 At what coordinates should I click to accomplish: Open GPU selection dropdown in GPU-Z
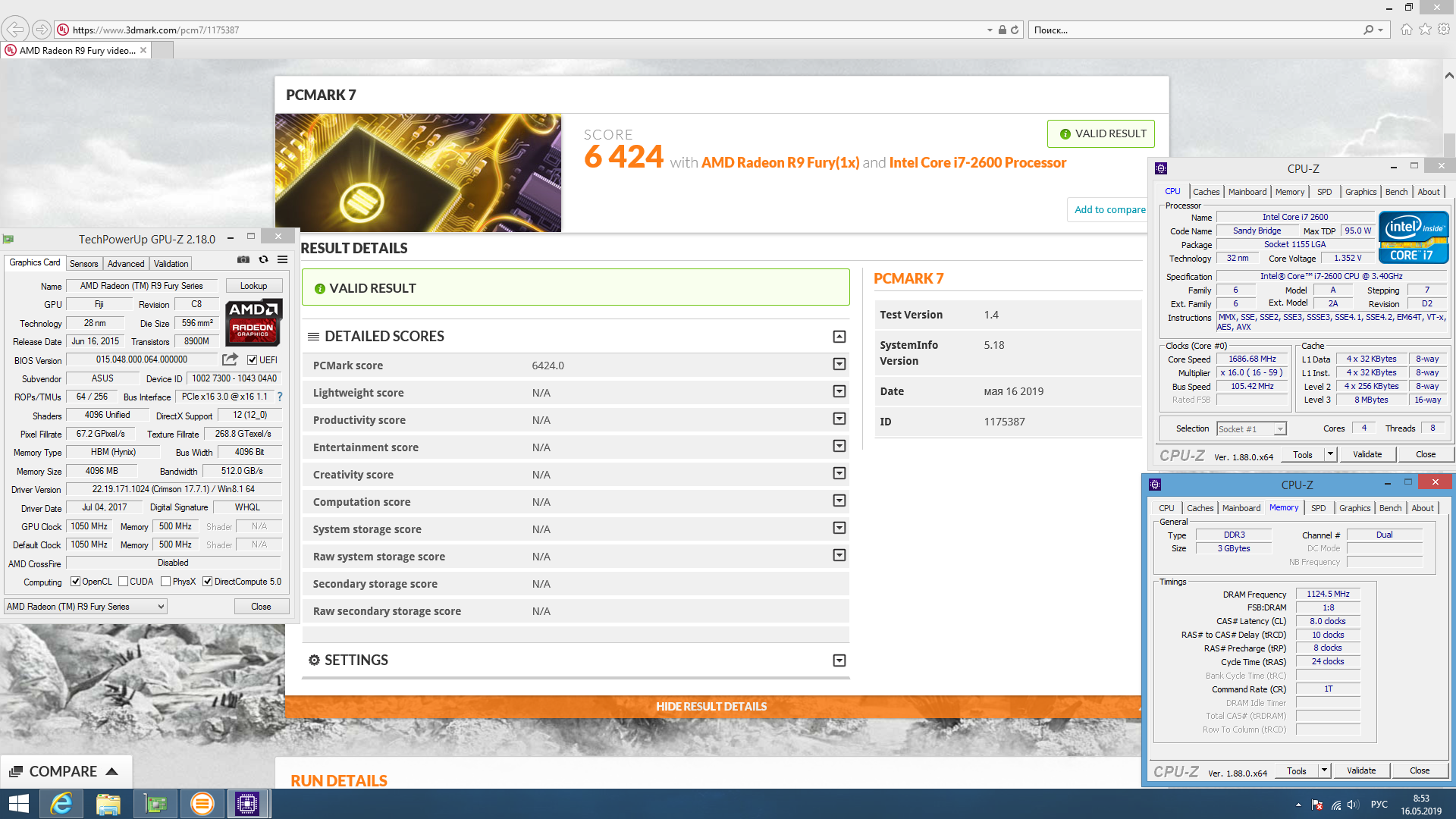point(86,606)
